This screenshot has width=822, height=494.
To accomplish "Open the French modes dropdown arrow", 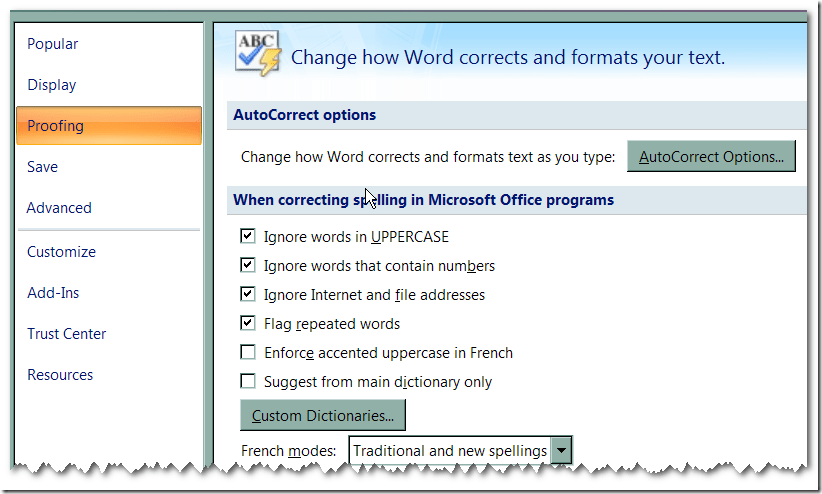I will 562,451.
